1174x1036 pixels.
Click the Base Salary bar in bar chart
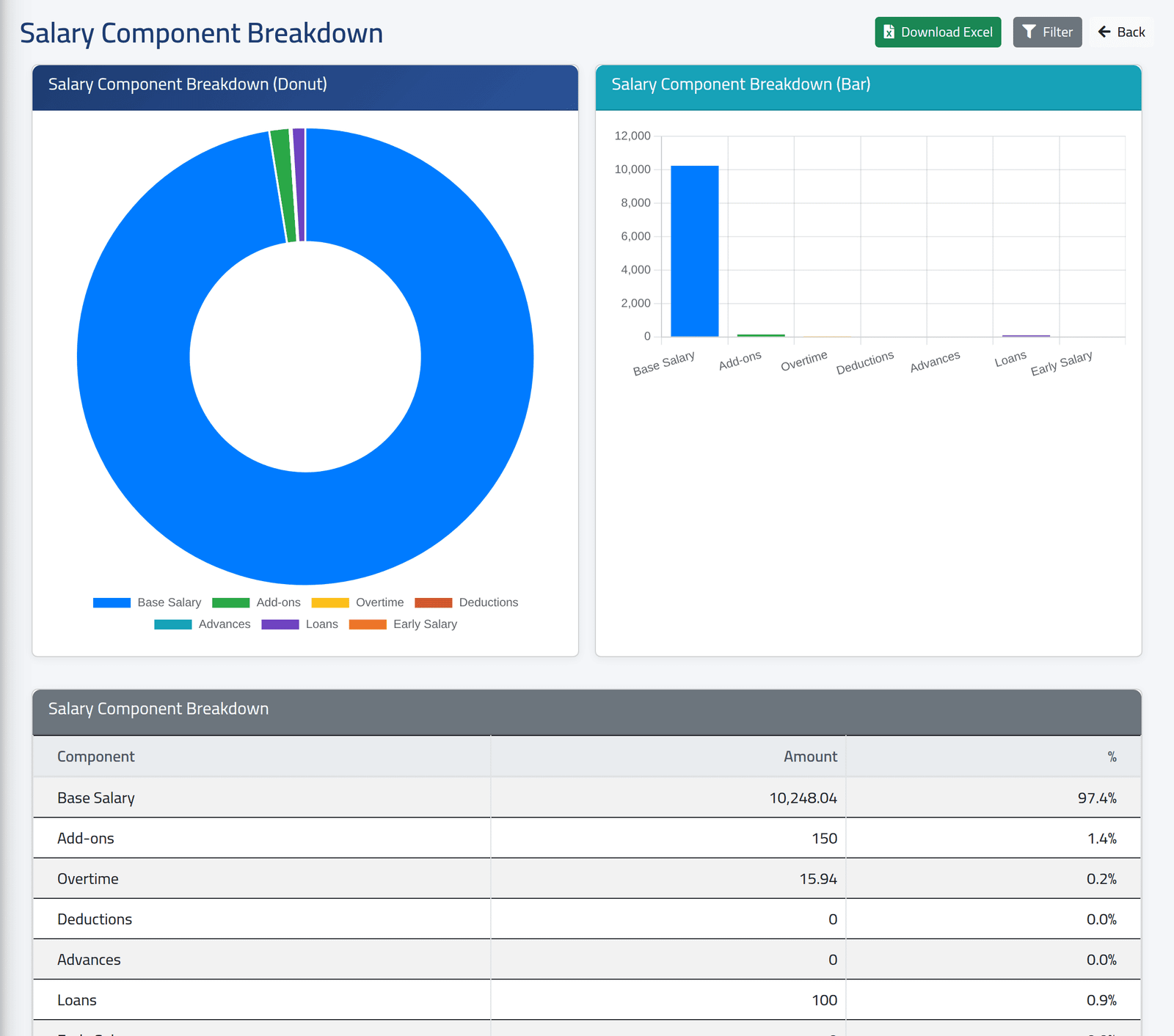tap(694, 251)
